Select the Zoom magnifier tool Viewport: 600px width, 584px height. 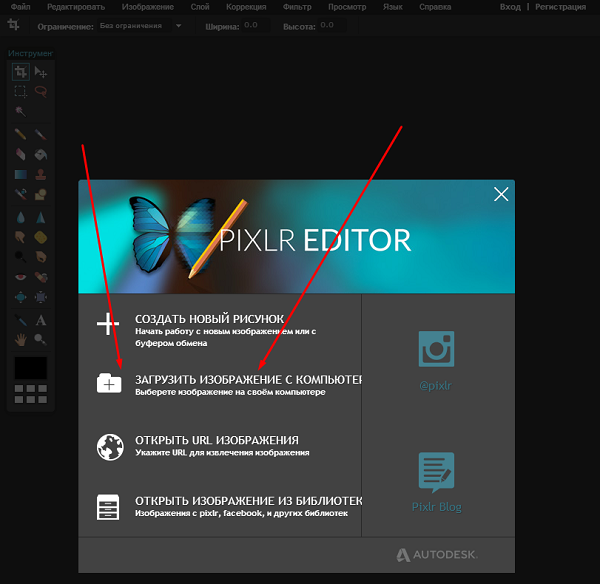point(41,339)
